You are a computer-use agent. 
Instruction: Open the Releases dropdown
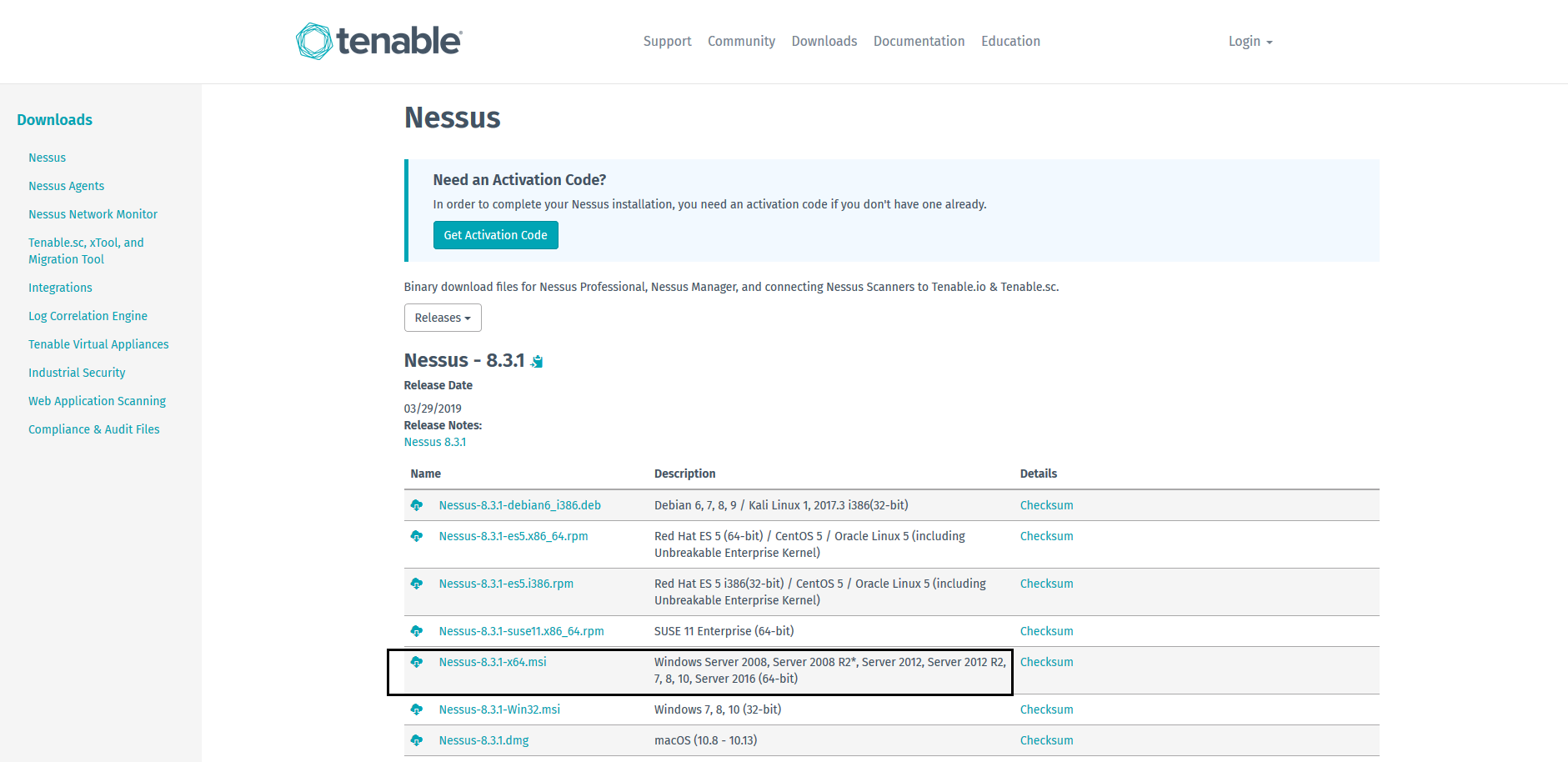tap(443, 318)
